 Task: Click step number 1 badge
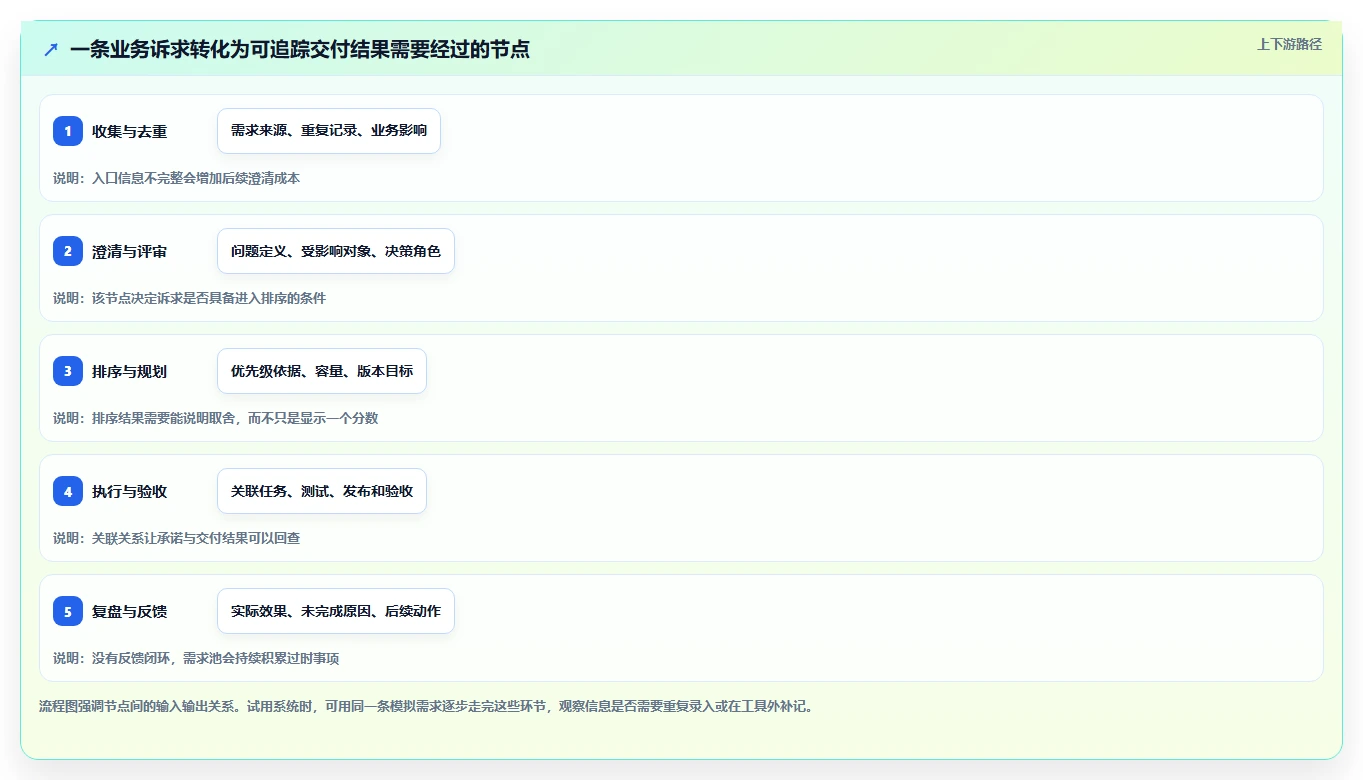[68, 131]
